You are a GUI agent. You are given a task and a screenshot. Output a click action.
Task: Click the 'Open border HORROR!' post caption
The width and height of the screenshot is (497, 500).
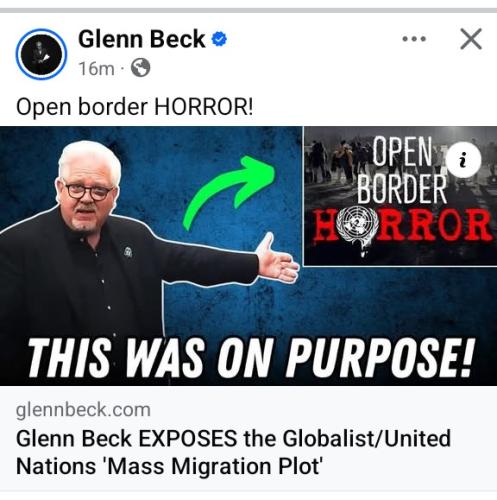pos(134,107)
